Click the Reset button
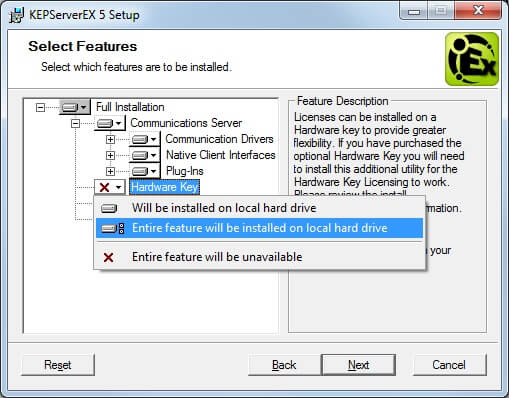Screen dimensions: 509x398 tap(58, 365)
